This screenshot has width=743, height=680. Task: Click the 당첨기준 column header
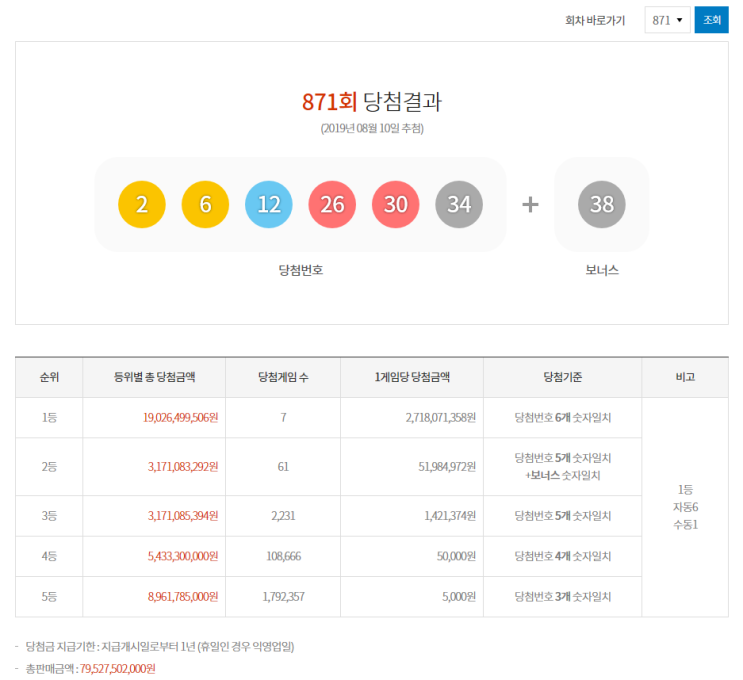click(x=562, y=377)
